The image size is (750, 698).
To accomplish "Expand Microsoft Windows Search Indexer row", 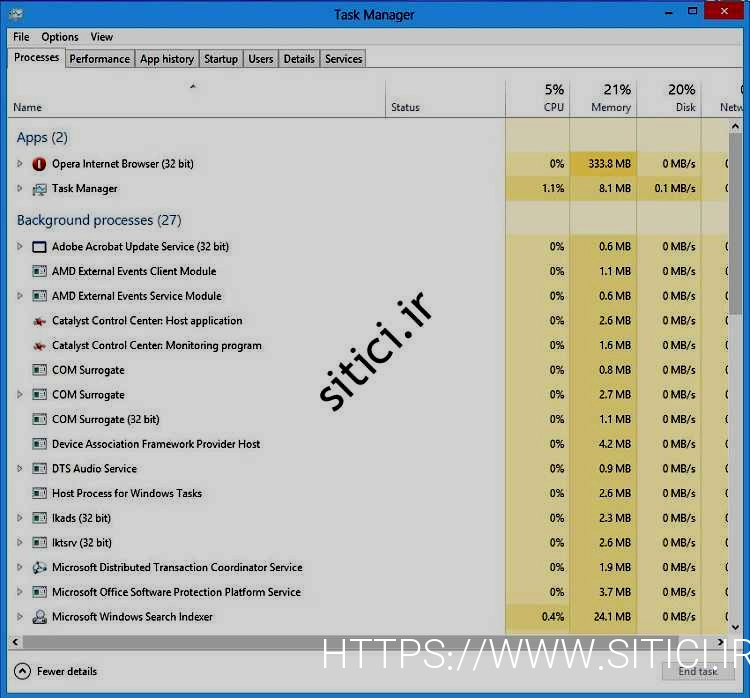I will (20, 617).
